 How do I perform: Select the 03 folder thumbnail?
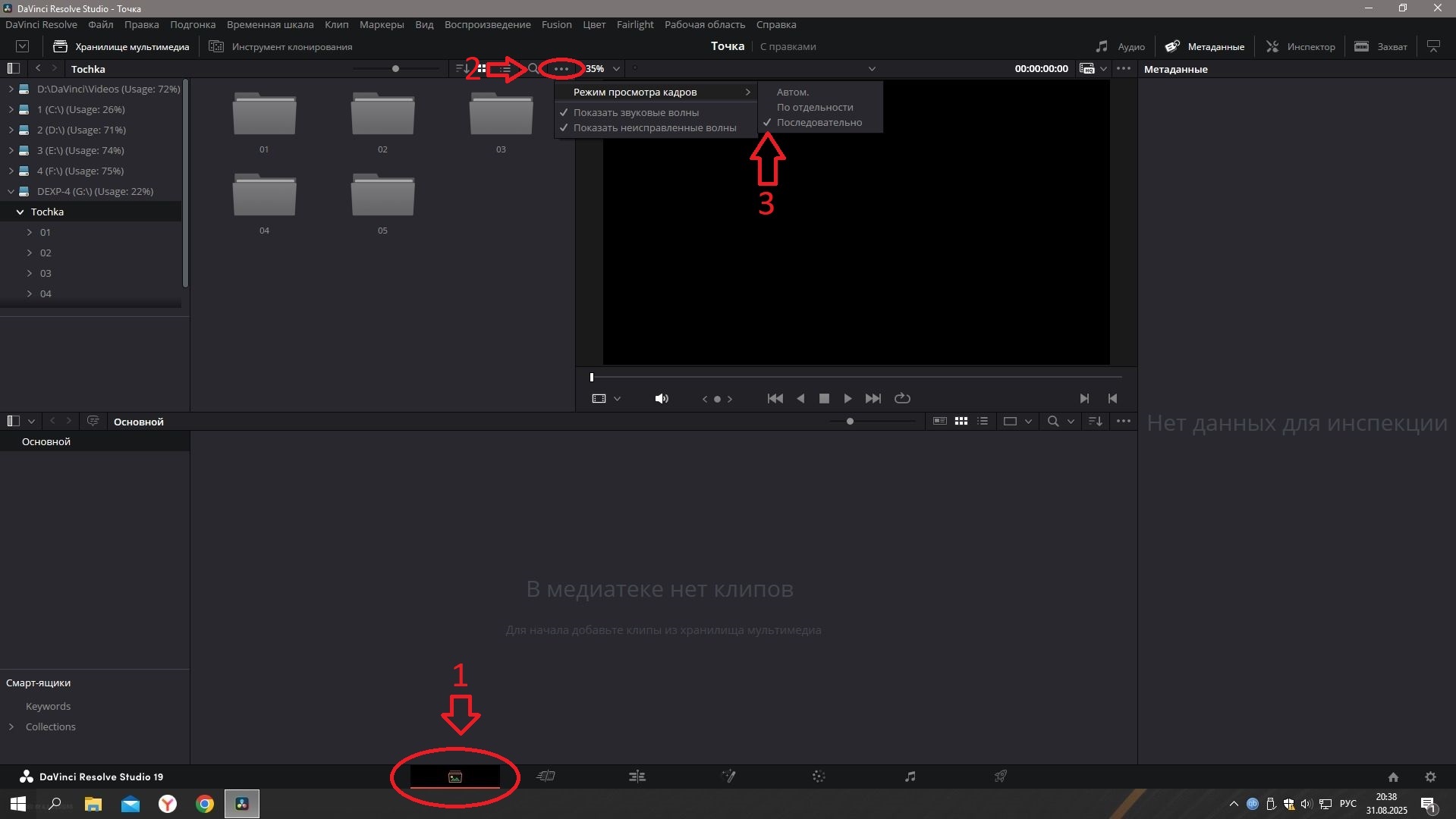coord(501,115)
